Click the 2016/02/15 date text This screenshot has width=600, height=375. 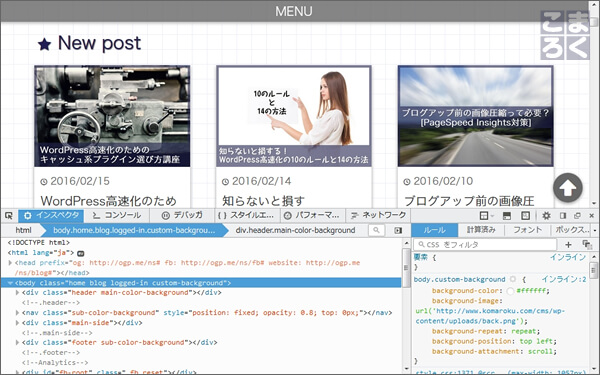pos(80,181)
